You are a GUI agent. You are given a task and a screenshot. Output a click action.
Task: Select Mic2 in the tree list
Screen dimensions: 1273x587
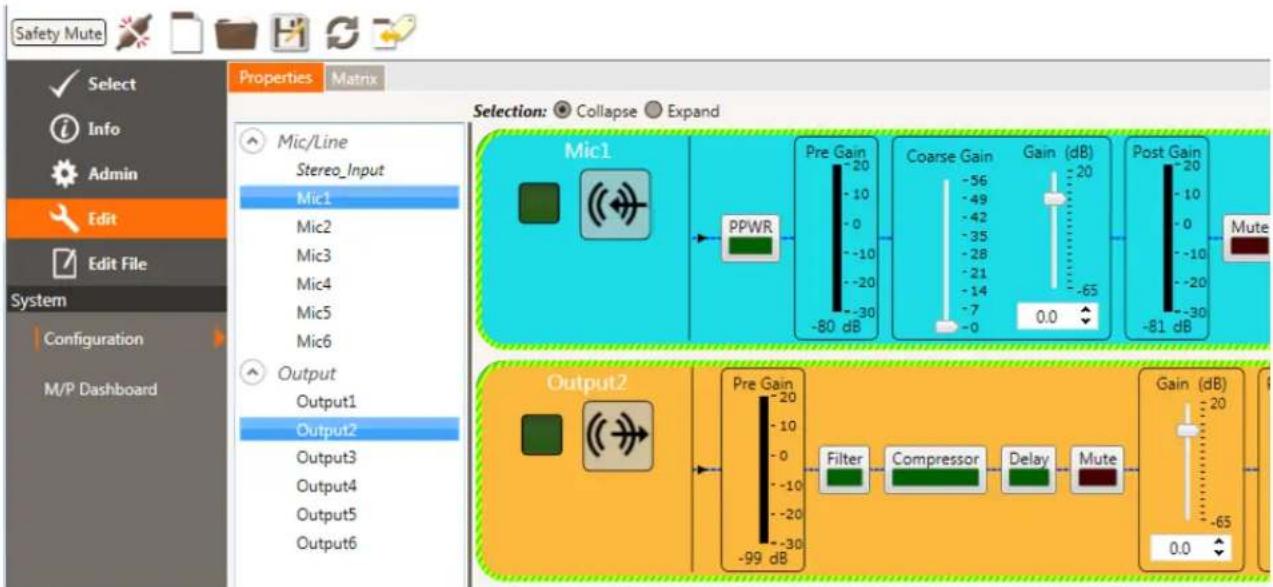point(313,227)
